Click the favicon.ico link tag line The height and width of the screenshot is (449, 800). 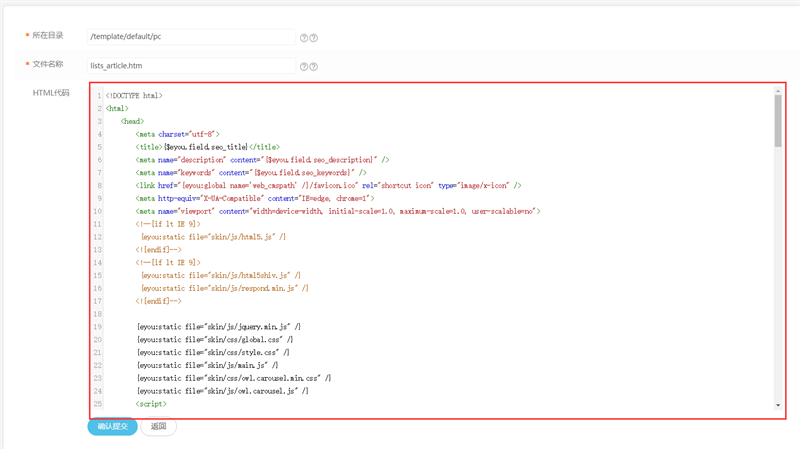click(329, 186)
